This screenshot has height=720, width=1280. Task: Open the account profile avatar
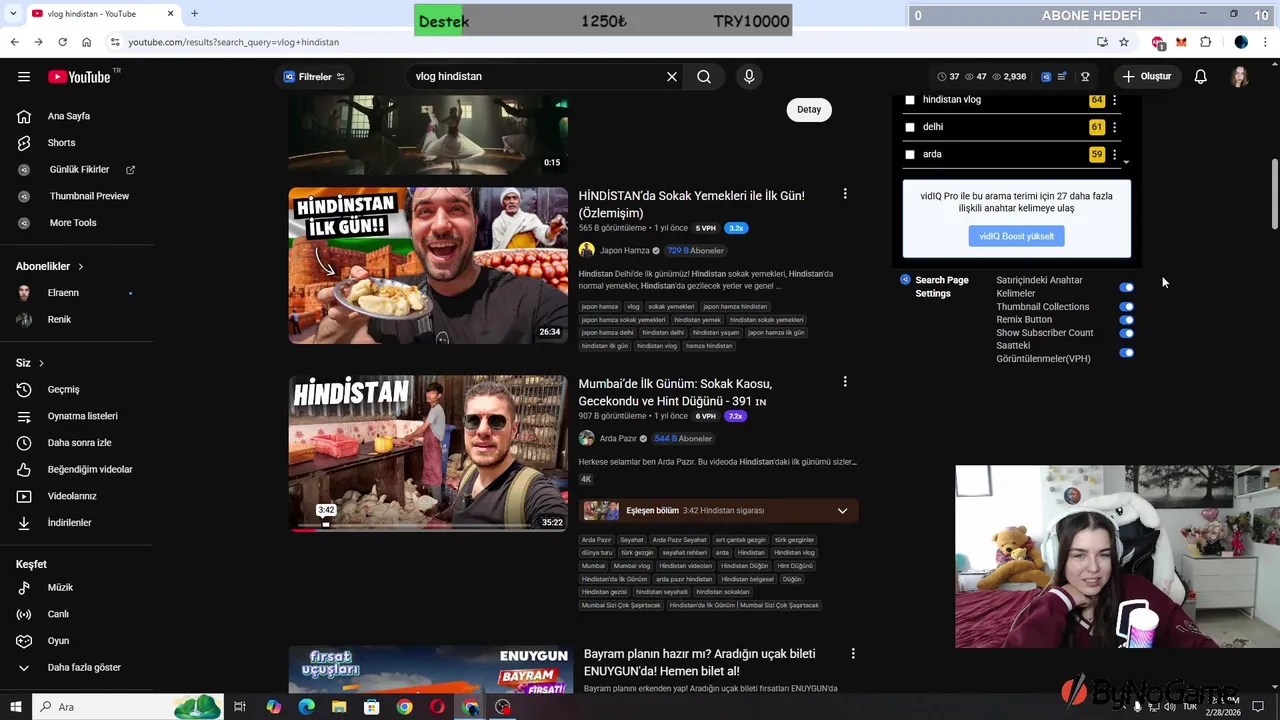coord(1240,77)
